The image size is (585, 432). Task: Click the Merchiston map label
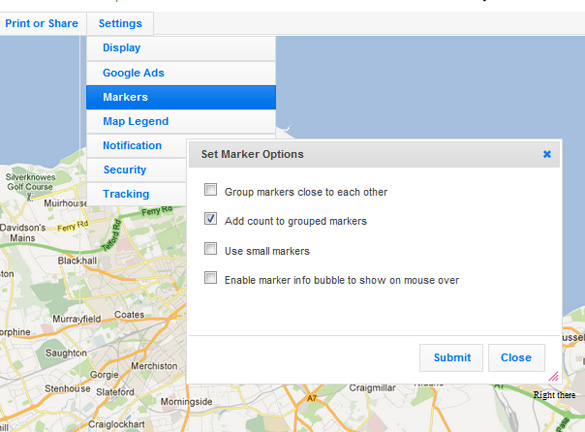154,366
